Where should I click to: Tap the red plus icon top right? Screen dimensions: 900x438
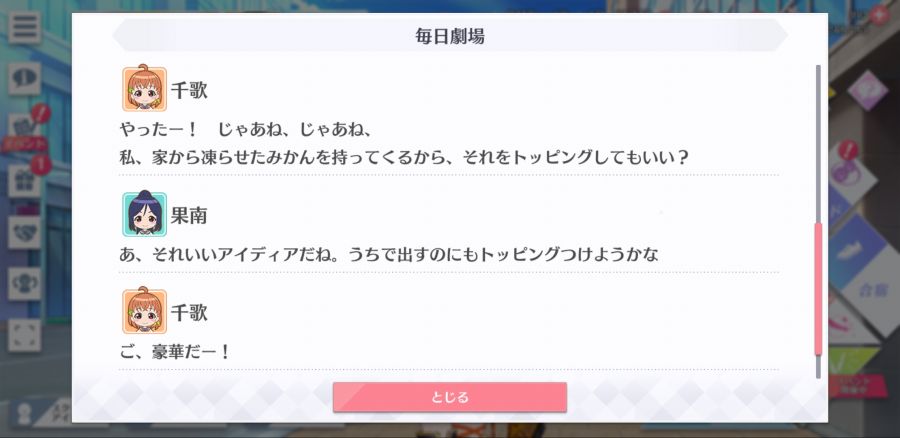point(878,15)
